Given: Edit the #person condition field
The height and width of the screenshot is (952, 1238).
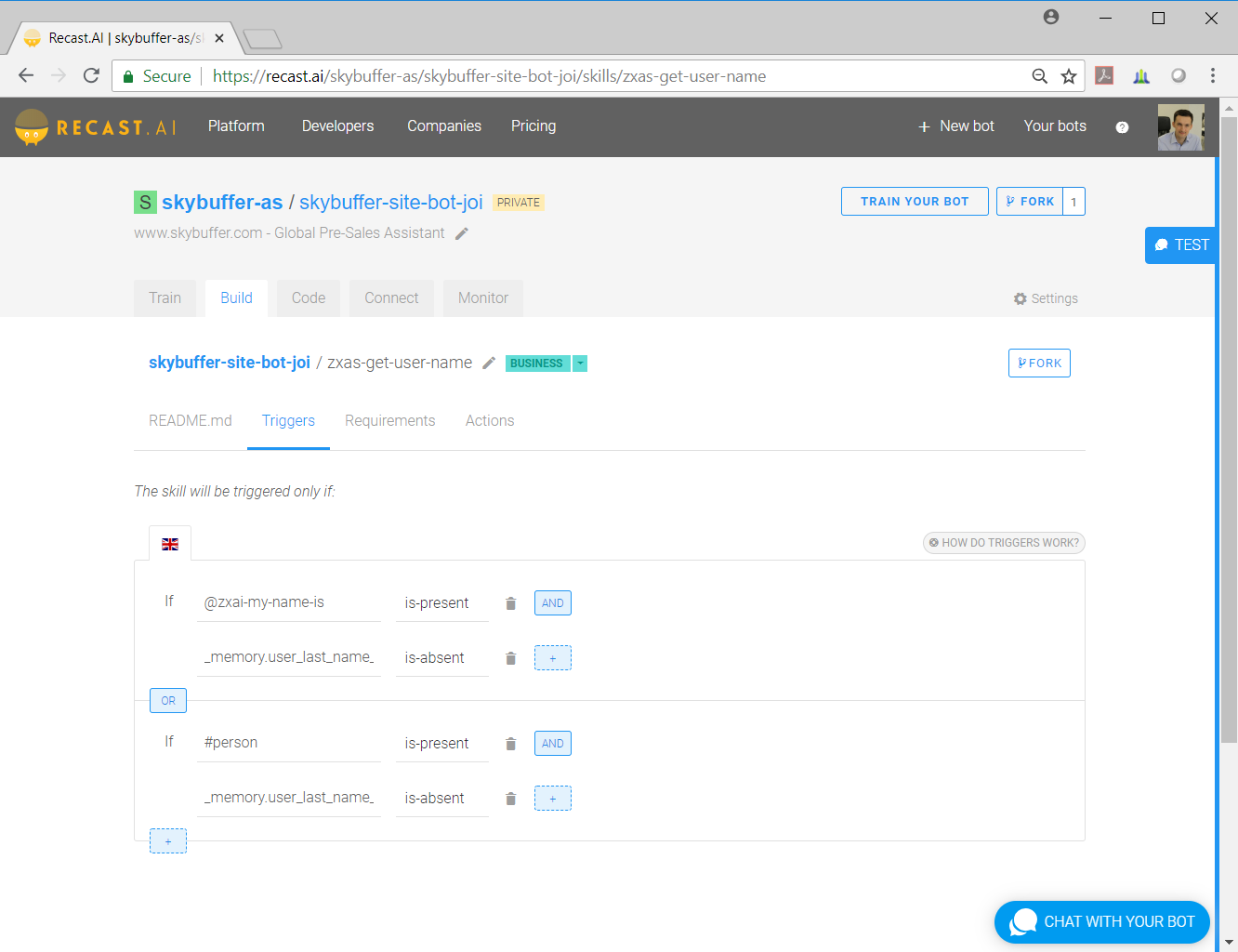Looking at the screenshot, I should pyautogui.click(x=289, y=743).
